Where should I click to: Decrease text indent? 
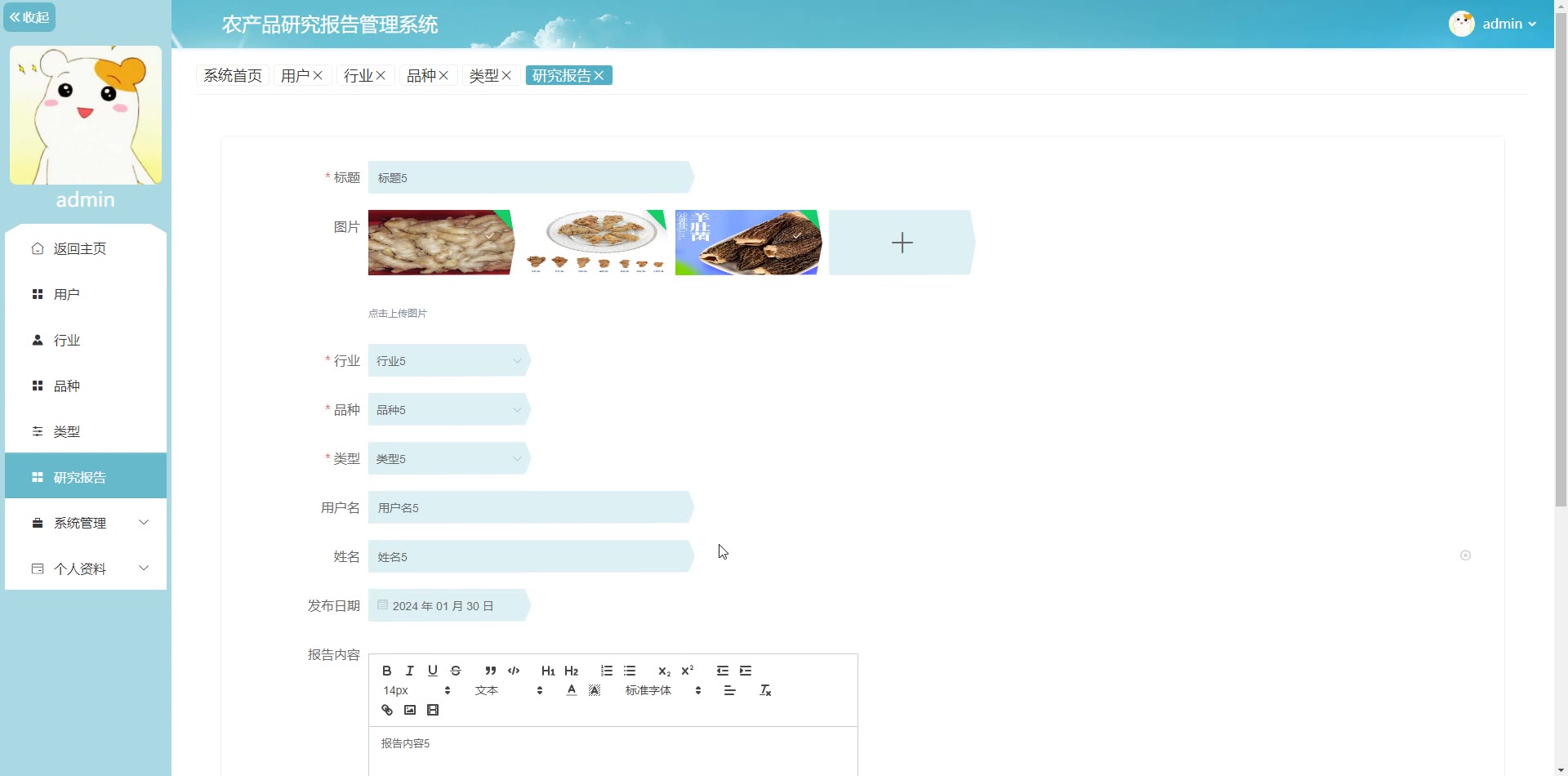coord(723,671)
